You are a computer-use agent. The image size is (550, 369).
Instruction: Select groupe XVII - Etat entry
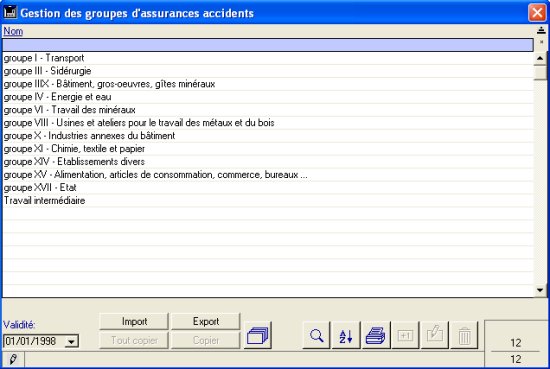(268, 188)
